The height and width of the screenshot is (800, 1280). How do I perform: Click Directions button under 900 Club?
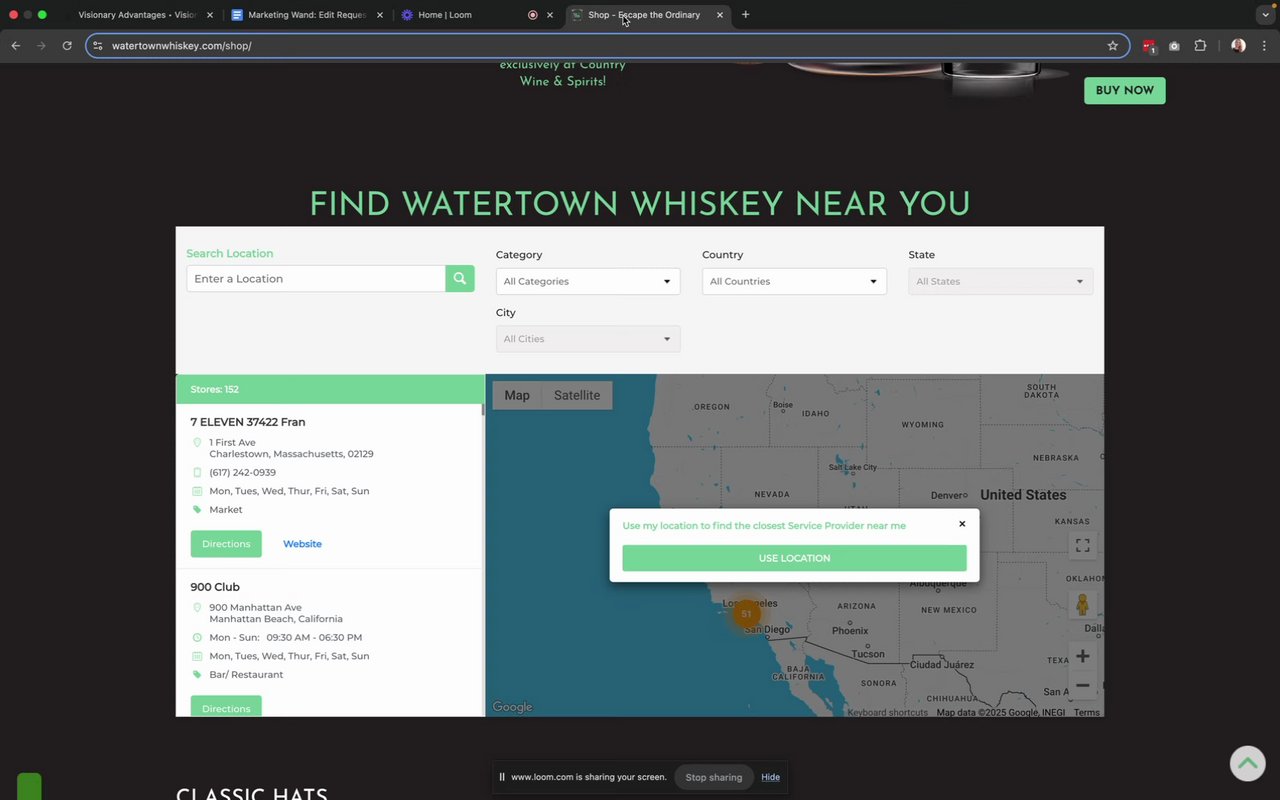coord(226,707)
